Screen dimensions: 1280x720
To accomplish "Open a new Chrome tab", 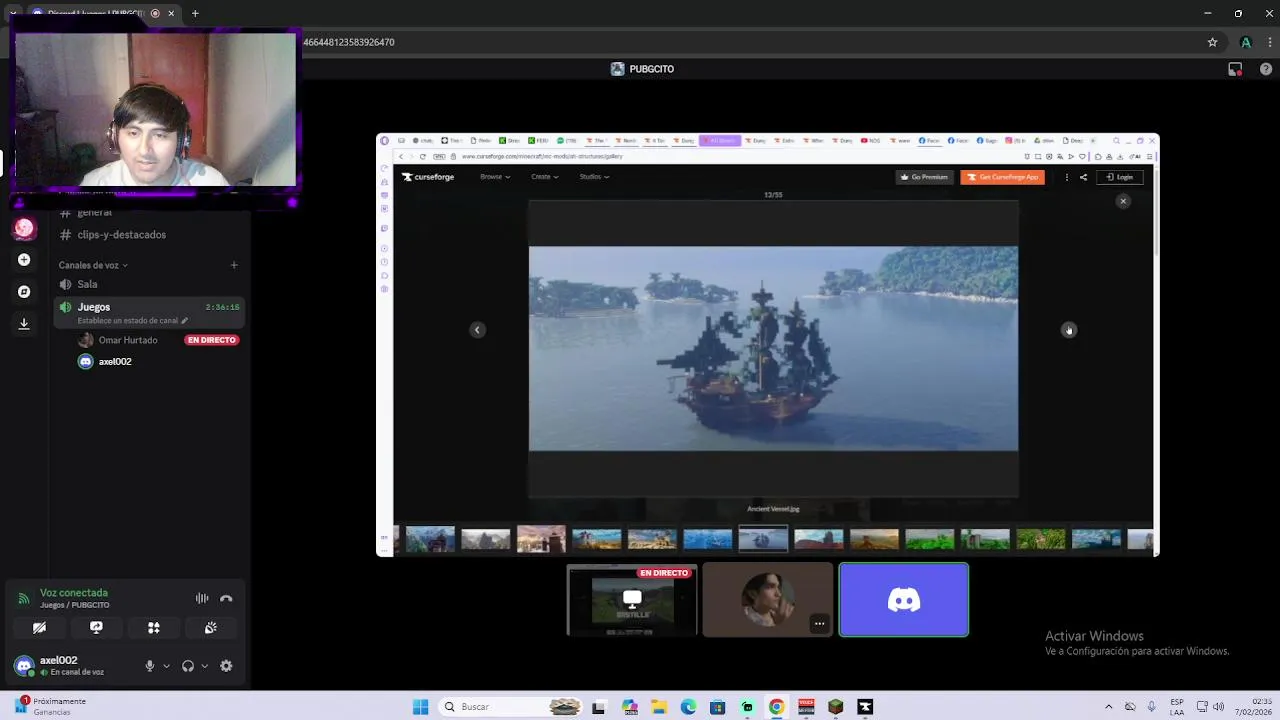I will point(195,13).
